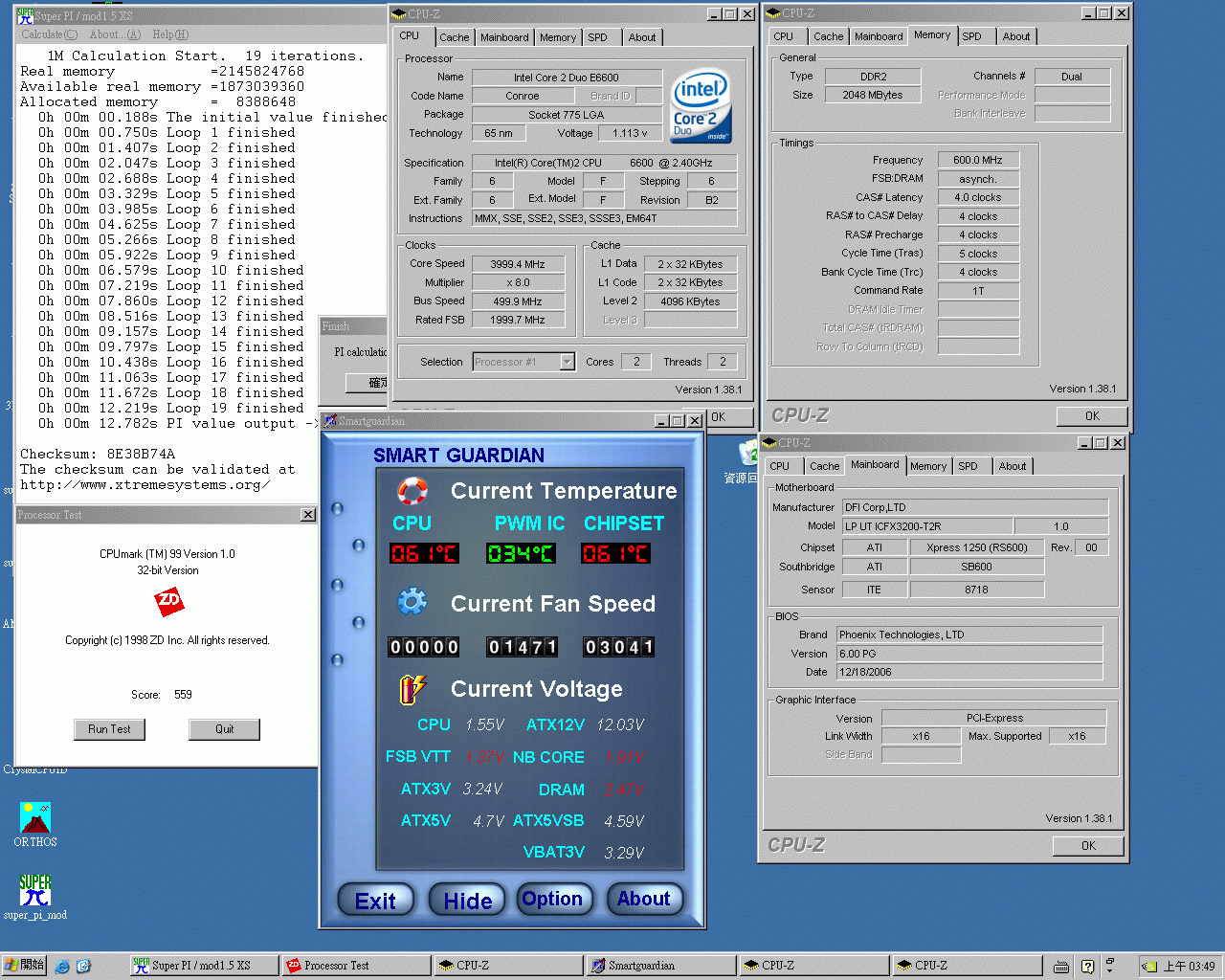Click the Bus Speed value 499.9 MHz
The width and height of the screenshot is (1225, 980).
[518, 301]
